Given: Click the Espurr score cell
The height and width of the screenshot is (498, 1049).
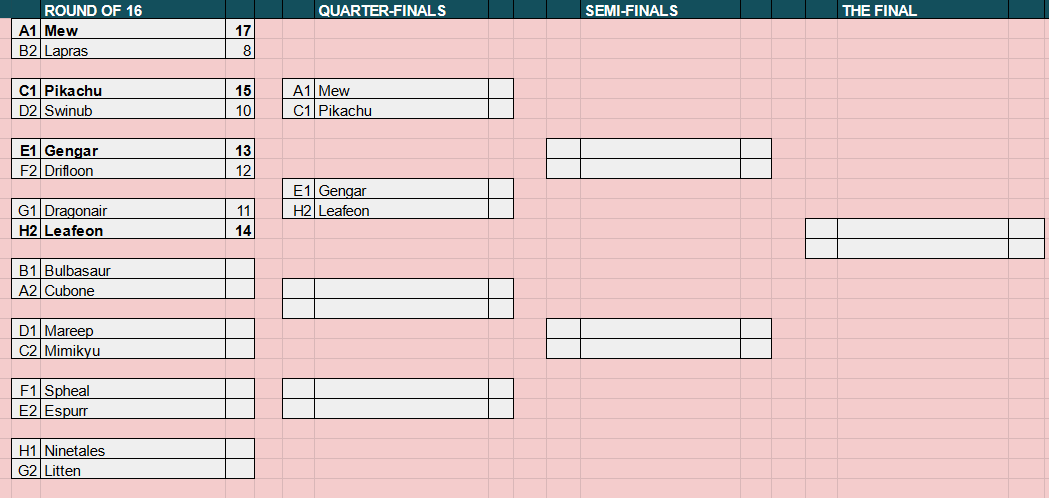Looking at the screenshot, I should click(240, 409).
